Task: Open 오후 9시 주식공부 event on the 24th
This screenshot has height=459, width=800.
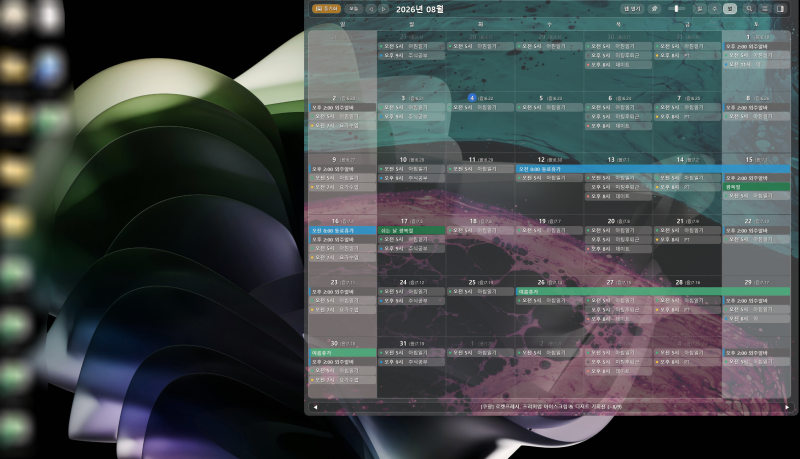Action: click(x=411, y=301)
